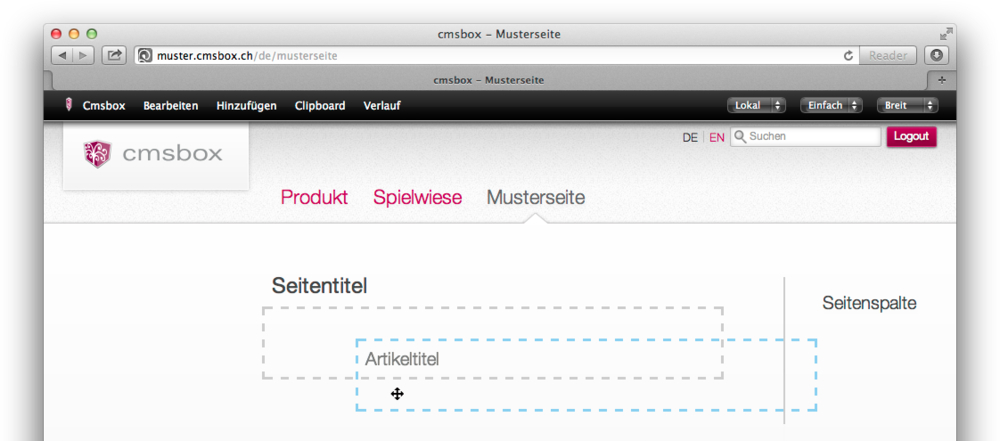Go to the Spielwiese page
The width and height of the screenshot is (1000, 441).
417,197
